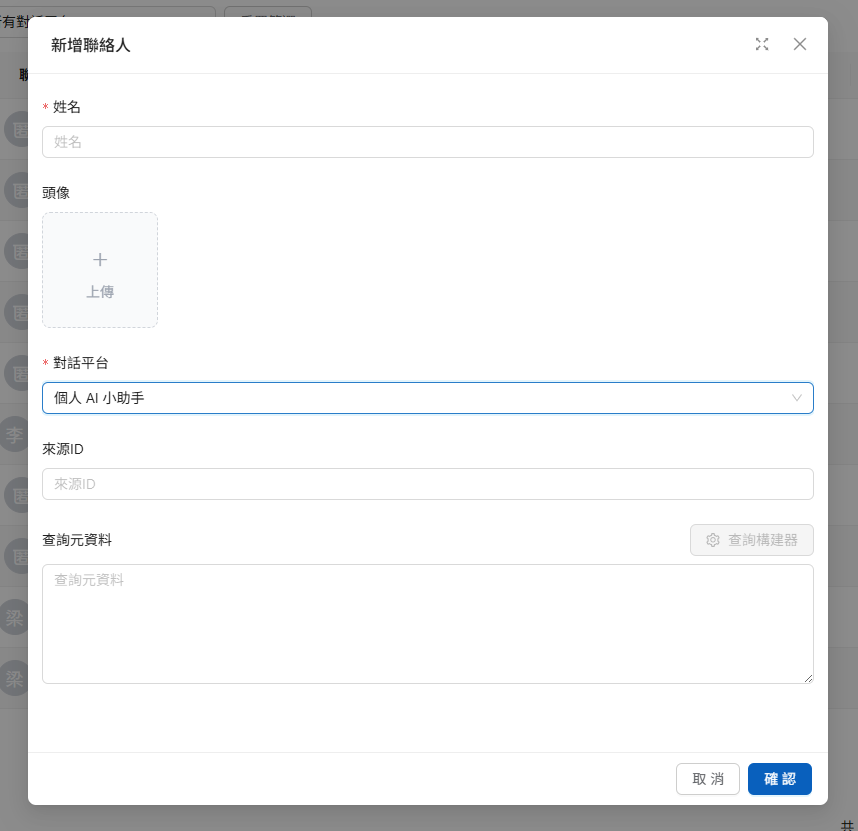The height and width of the screenshot is (831, 858).
Task: Click the chevron arrow of 對話平台 dropdown
Action: (796, 398)
